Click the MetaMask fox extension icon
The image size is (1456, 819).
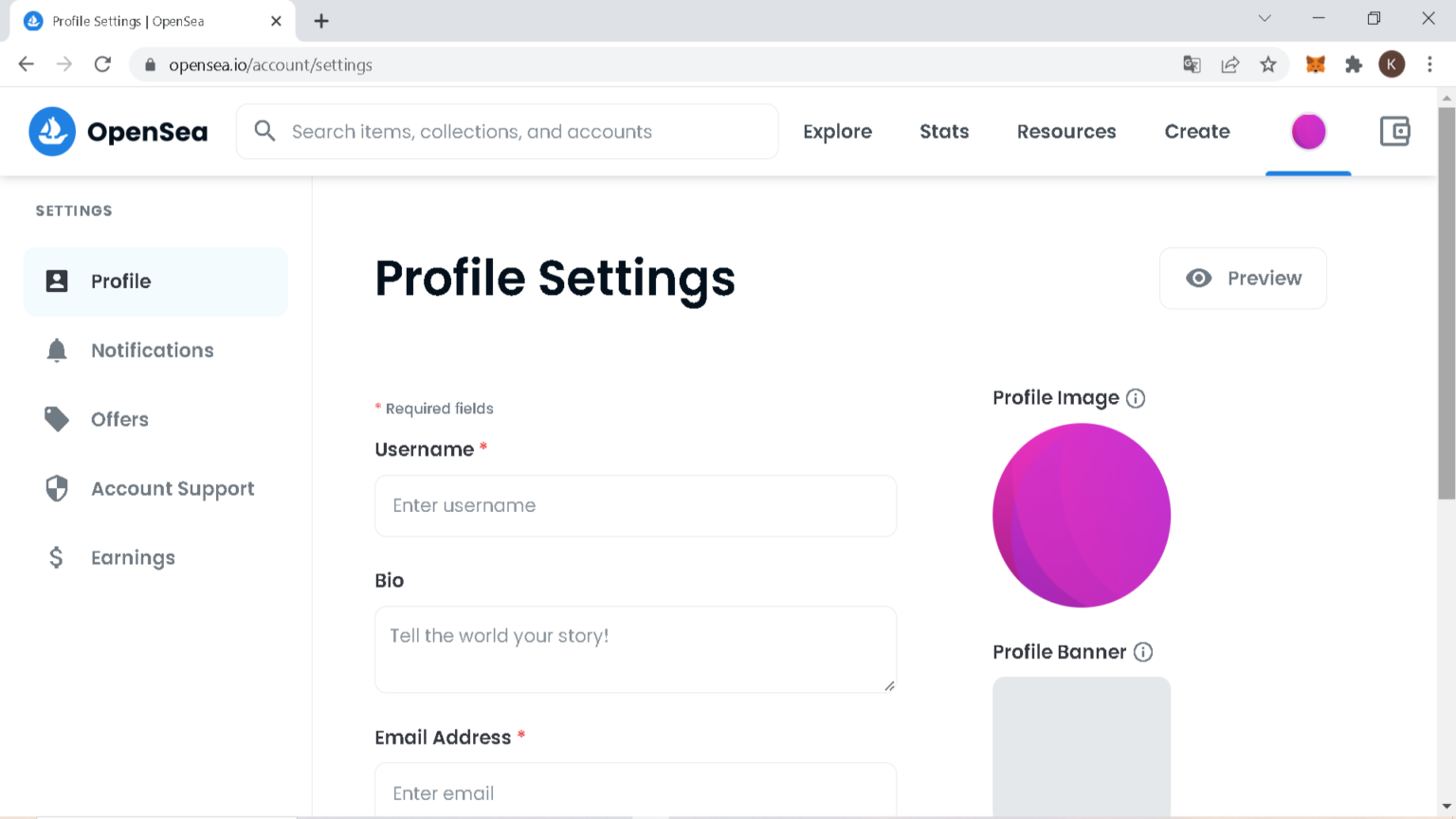pos(1316,64)
